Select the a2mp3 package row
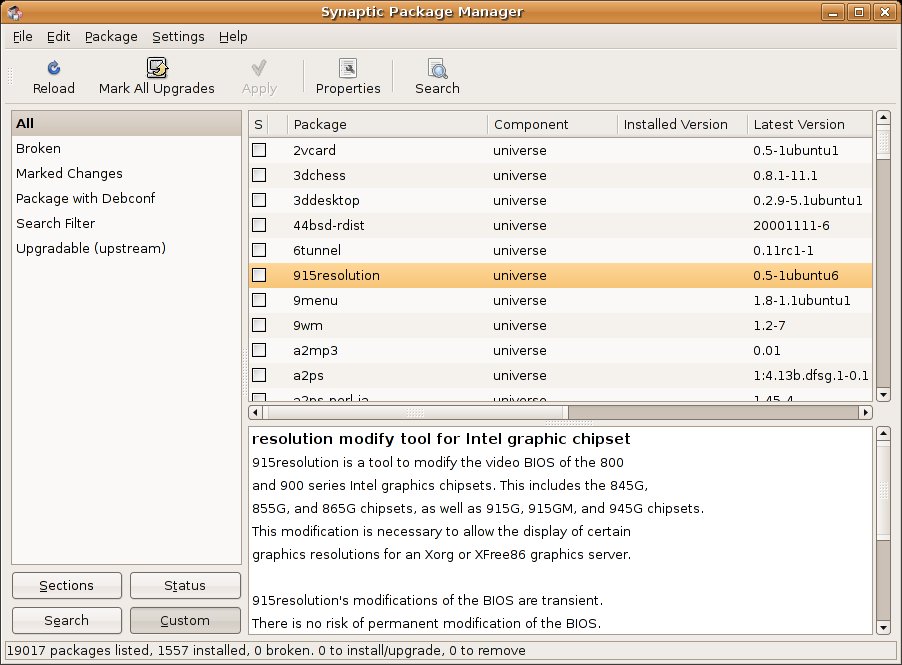 (560, 350)
